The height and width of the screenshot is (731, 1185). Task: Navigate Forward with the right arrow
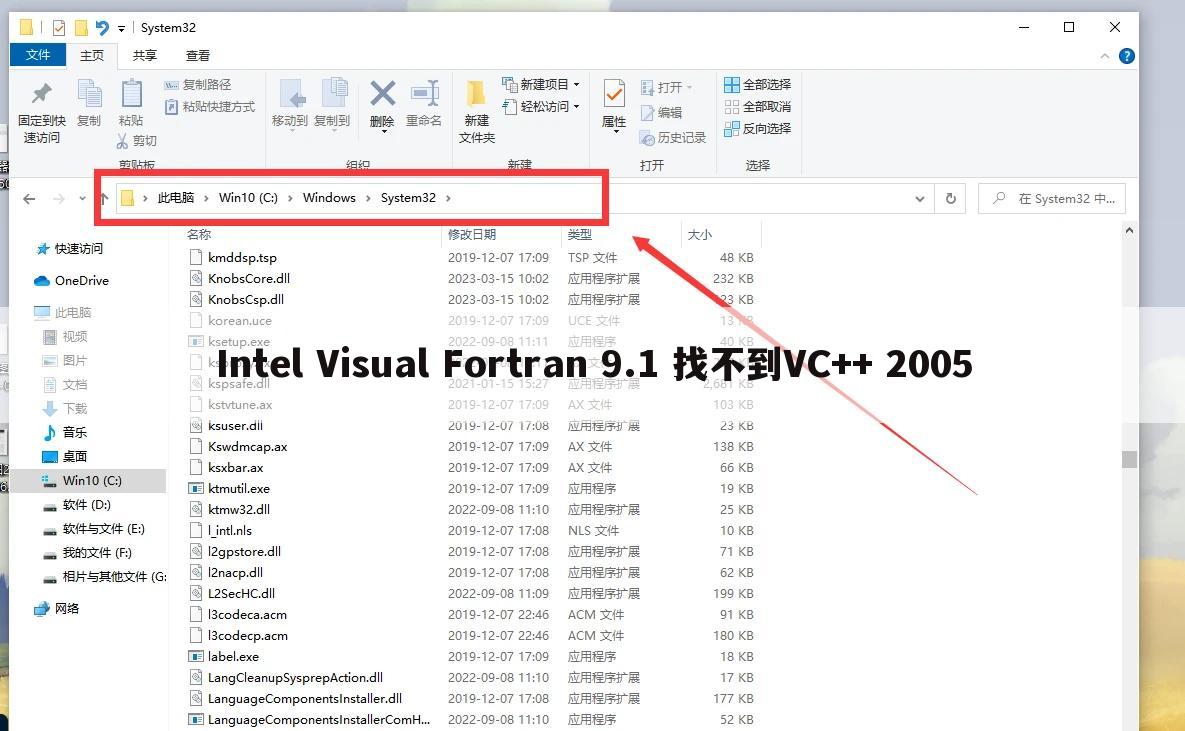58,199
